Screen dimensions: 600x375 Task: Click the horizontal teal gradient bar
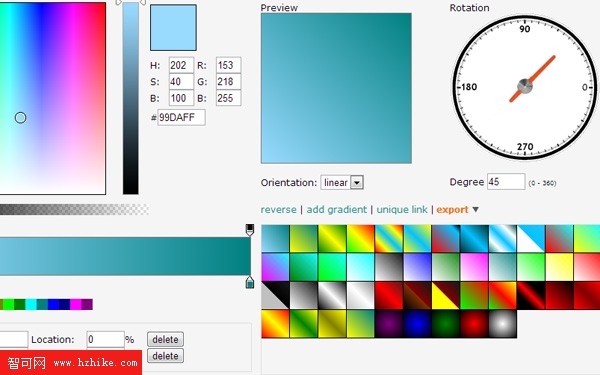(125, 256)
